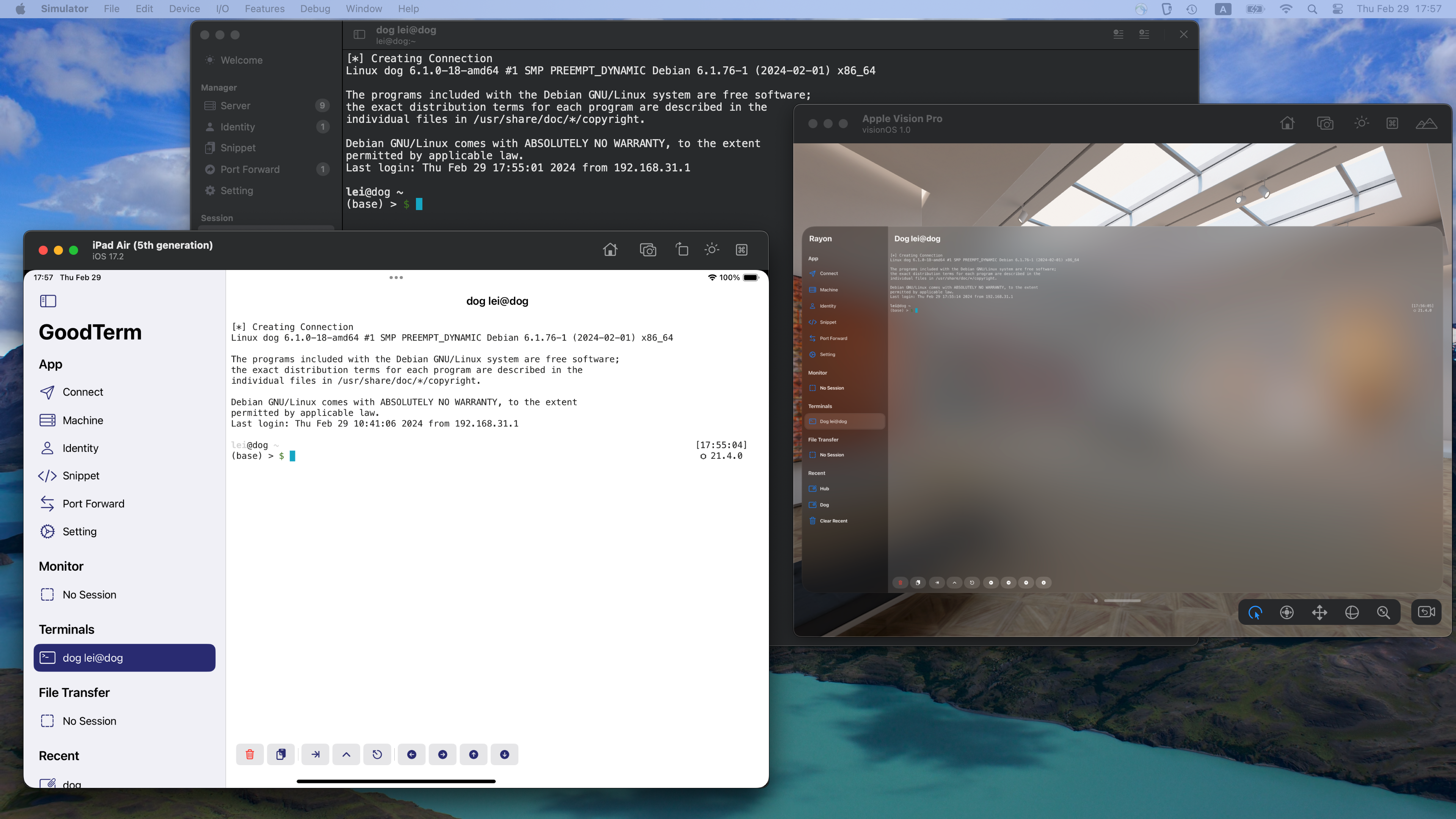Screen dimensions: 1456x819
Task: Click the terminal paste icon in toolbar
Action: pos(281,754)
